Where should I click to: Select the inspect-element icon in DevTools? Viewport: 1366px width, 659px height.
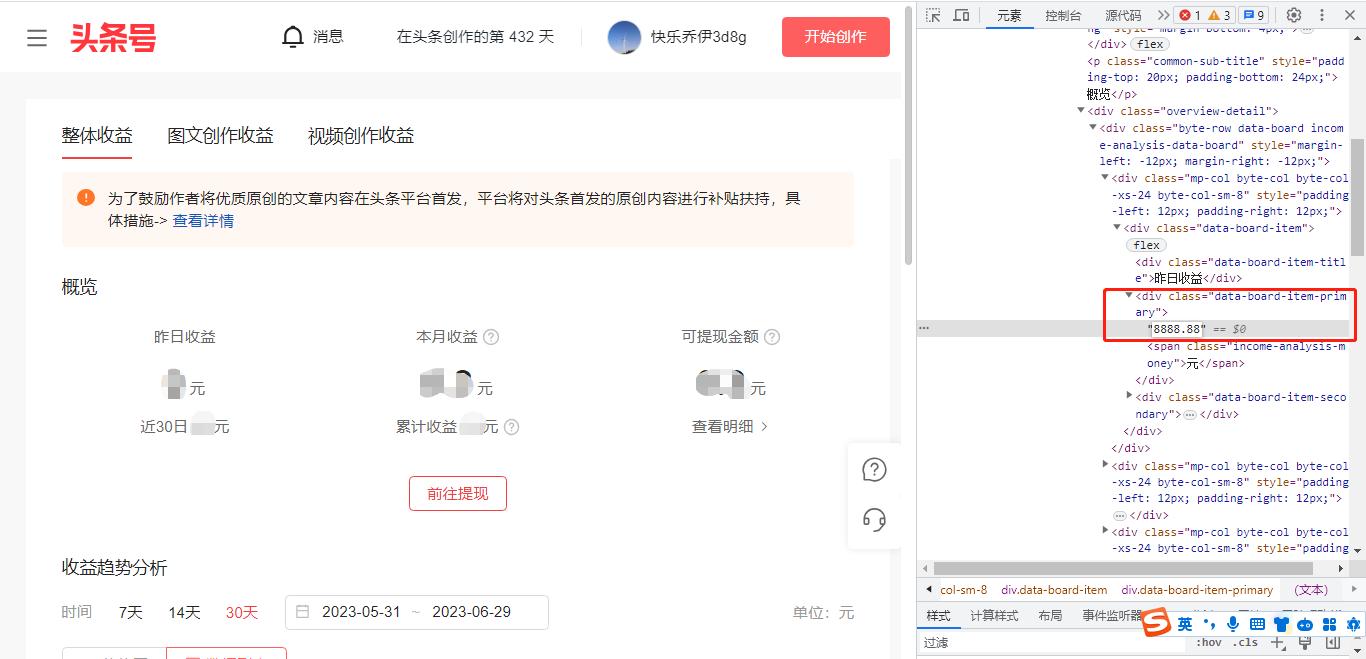coord(933,14)
